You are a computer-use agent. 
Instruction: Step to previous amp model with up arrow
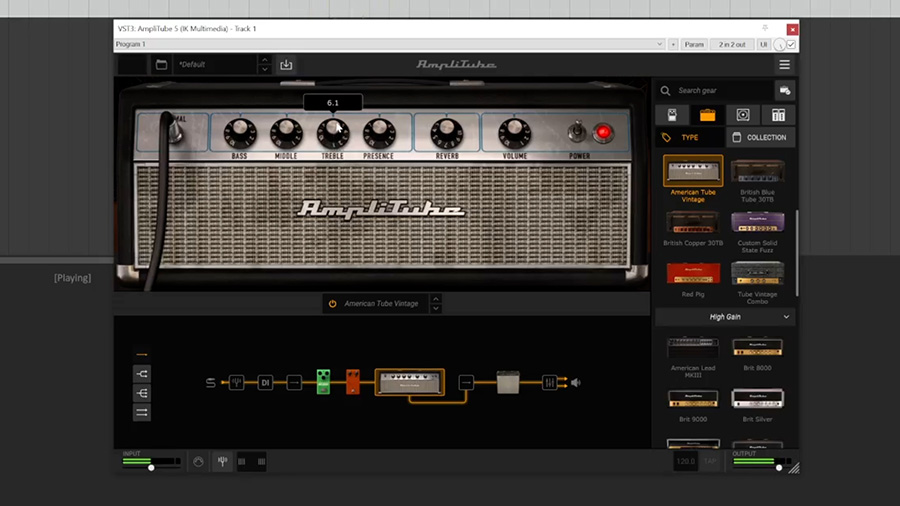(436, 298)
